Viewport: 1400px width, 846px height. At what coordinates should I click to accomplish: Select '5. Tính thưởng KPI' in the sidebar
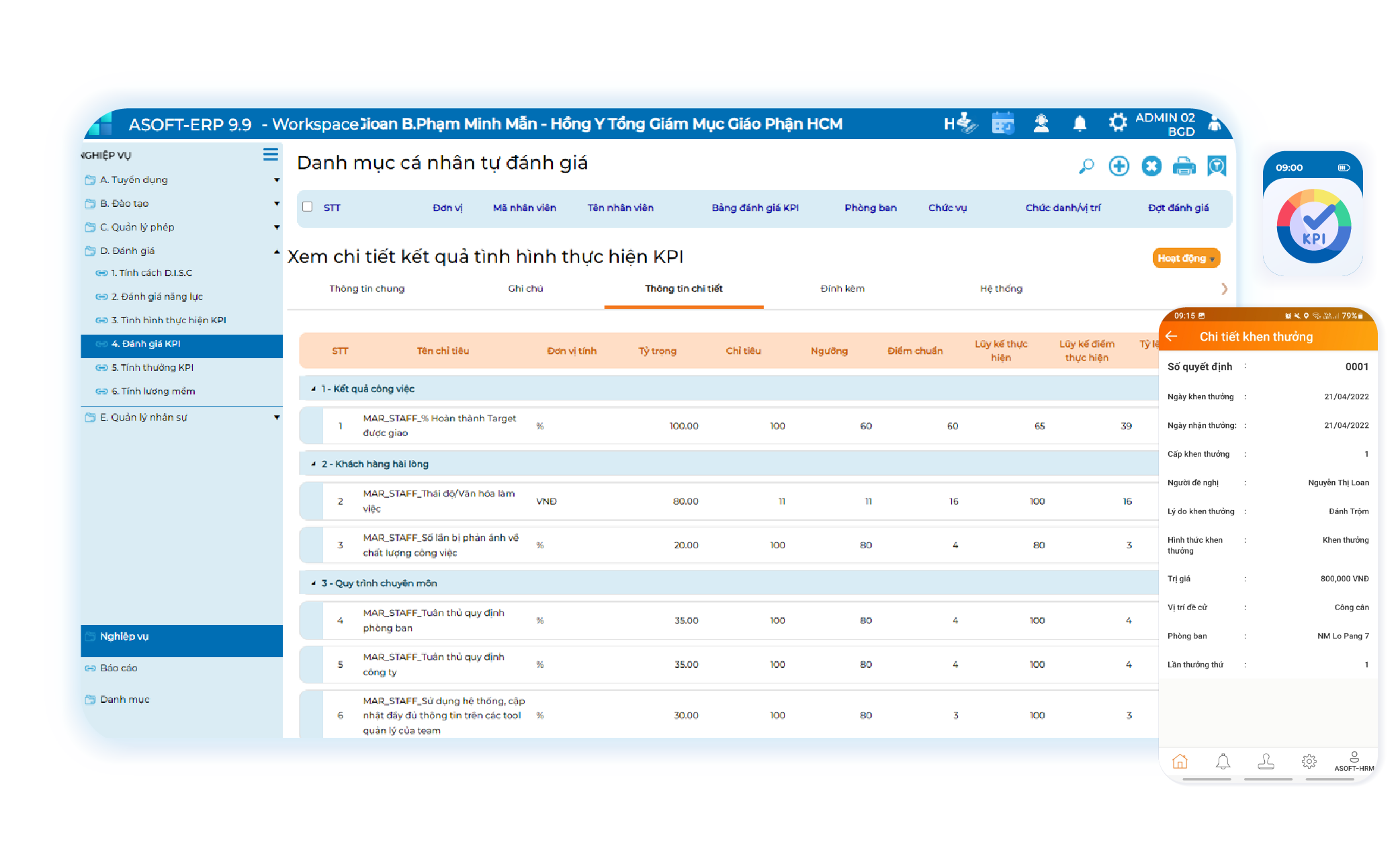point(155,368)
